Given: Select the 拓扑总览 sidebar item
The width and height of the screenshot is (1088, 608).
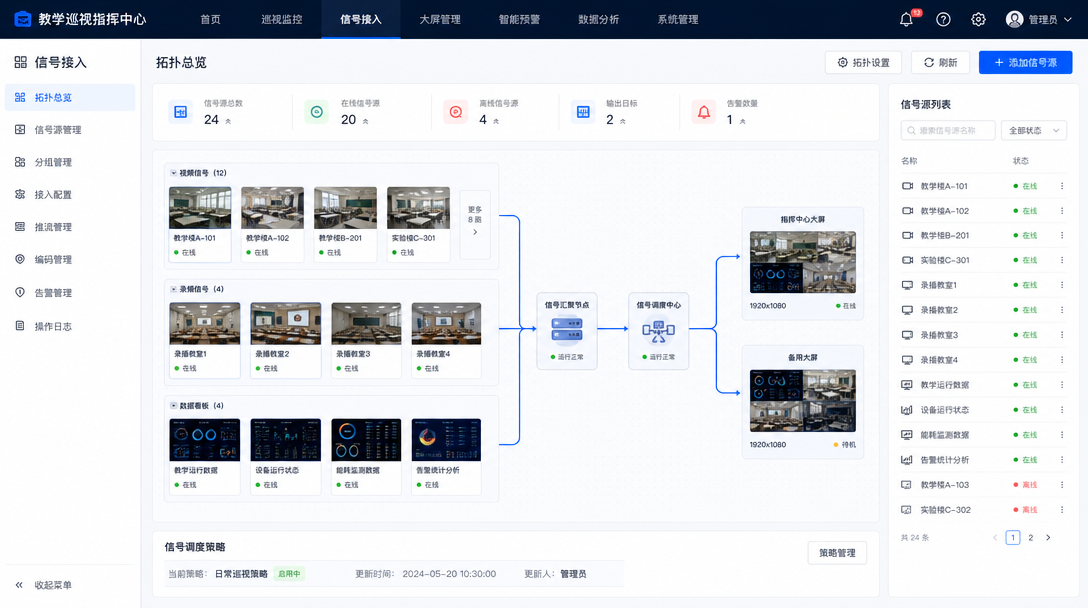Looking at the screenshot, I should (x=70, y=97).
